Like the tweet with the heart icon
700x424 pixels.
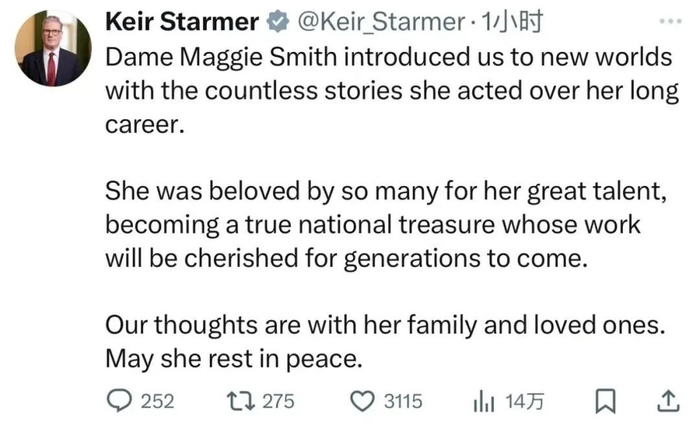click(362, 401)
